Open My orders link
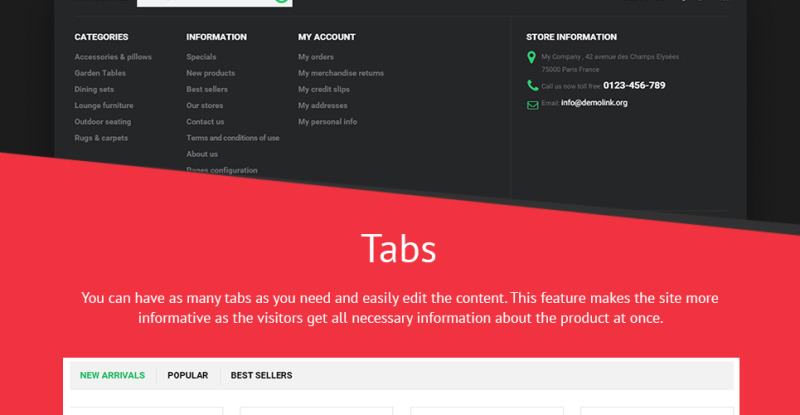The image size is (800, 415). tap(316, 57)
